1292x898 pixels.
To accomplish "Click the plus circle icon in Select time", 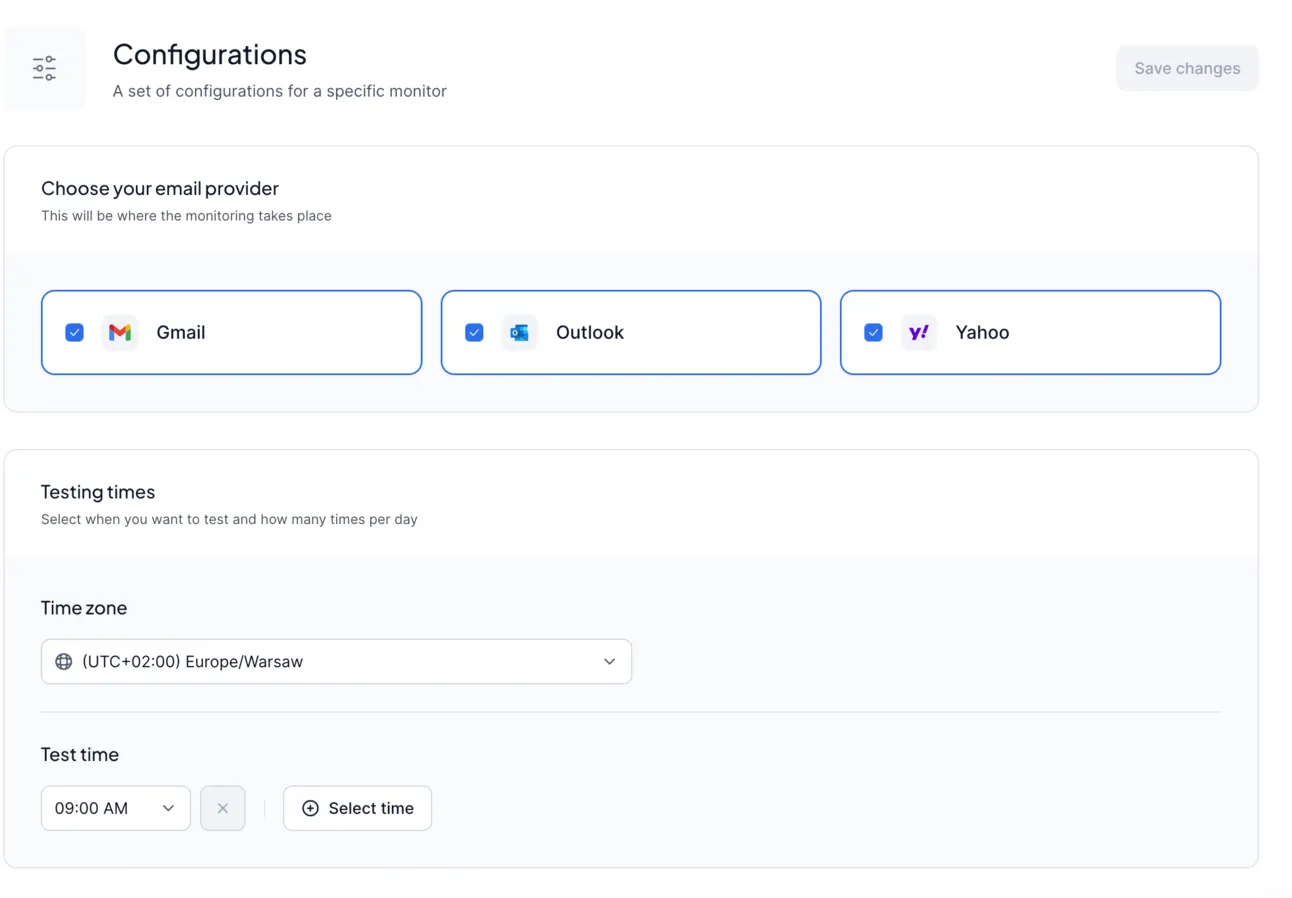I will pyautogui.click(x=310, y=808).
